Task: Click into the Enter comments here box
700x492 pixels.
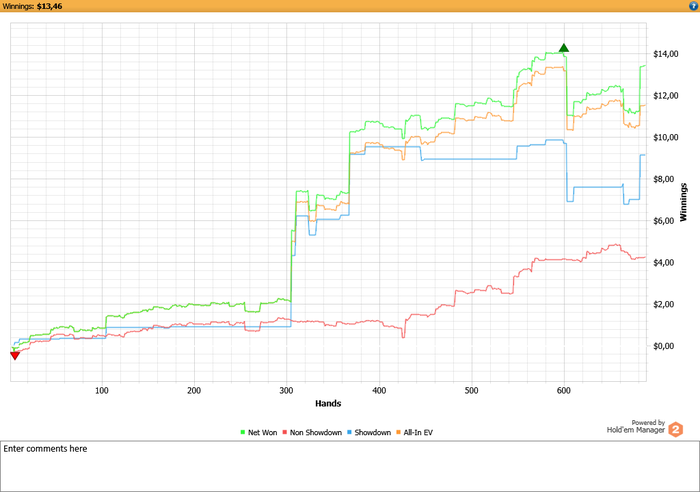Action: coord(350,467)
